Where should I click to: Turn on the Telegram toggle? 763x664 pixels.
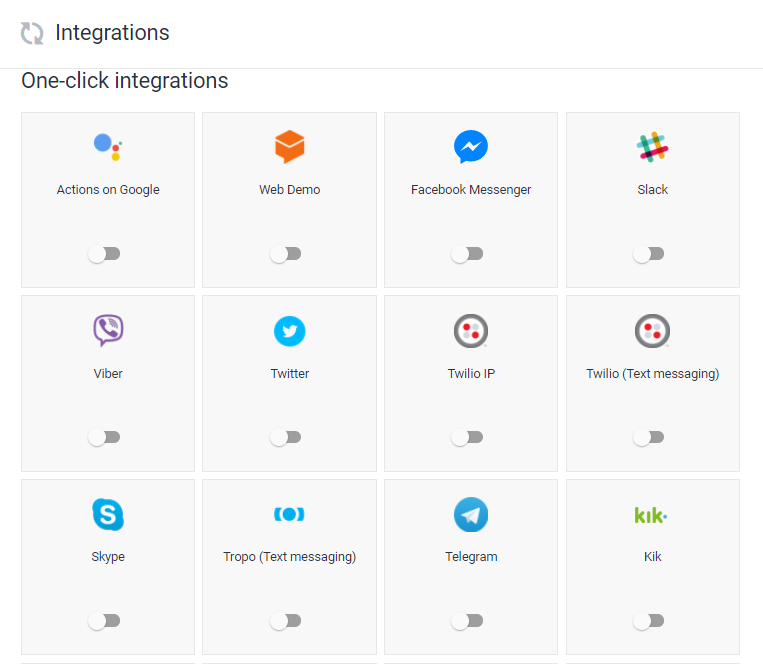pos(467,621)
